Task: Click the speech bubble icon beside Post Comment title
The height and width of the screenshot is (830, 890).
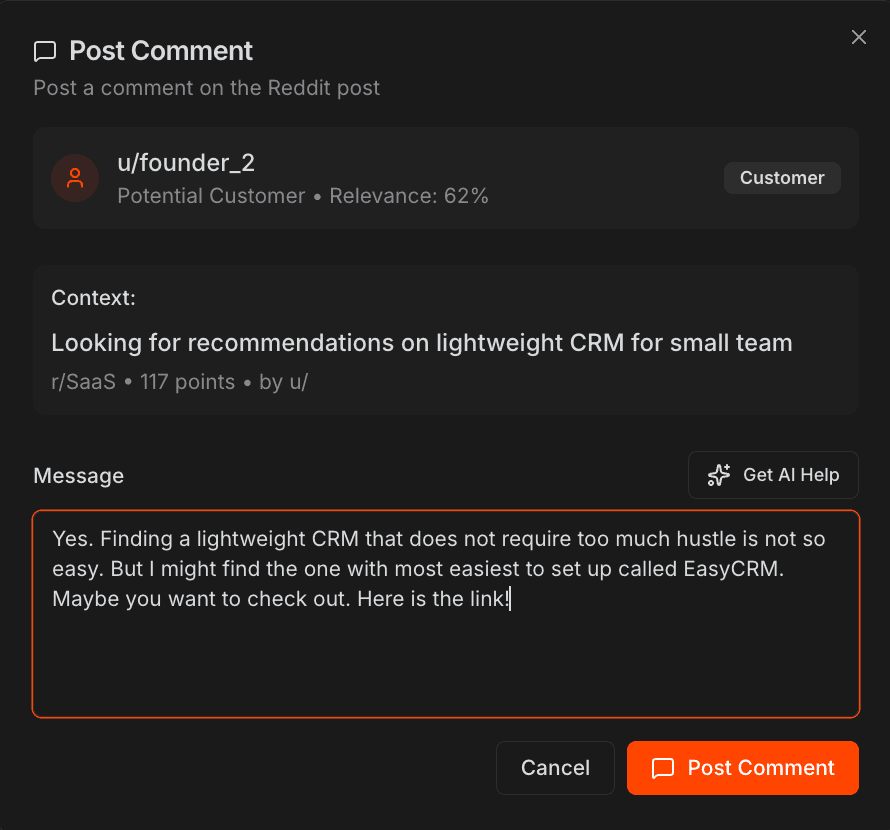Action: pos(45,50)
